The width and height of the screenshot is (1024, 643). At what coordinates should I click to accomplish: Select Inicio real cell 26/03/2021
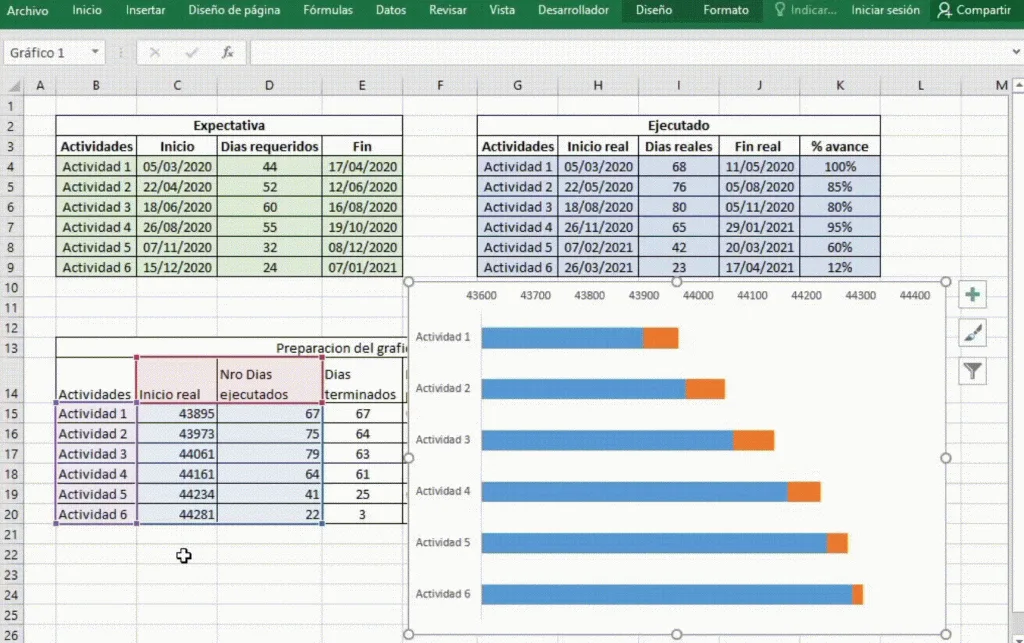click(598, 268)
